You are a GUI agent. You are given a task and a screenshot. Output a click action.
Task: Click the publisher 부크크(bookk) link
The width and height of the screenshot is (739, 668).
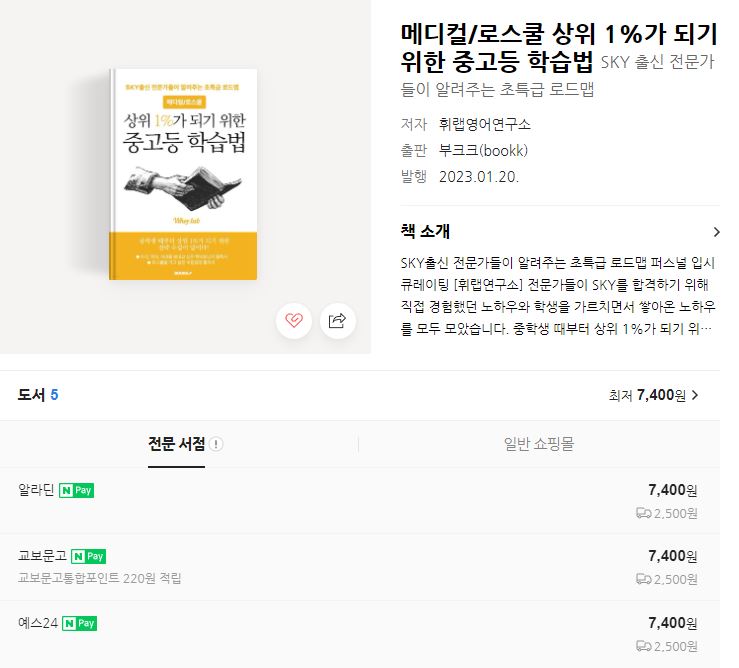(483, 151)
